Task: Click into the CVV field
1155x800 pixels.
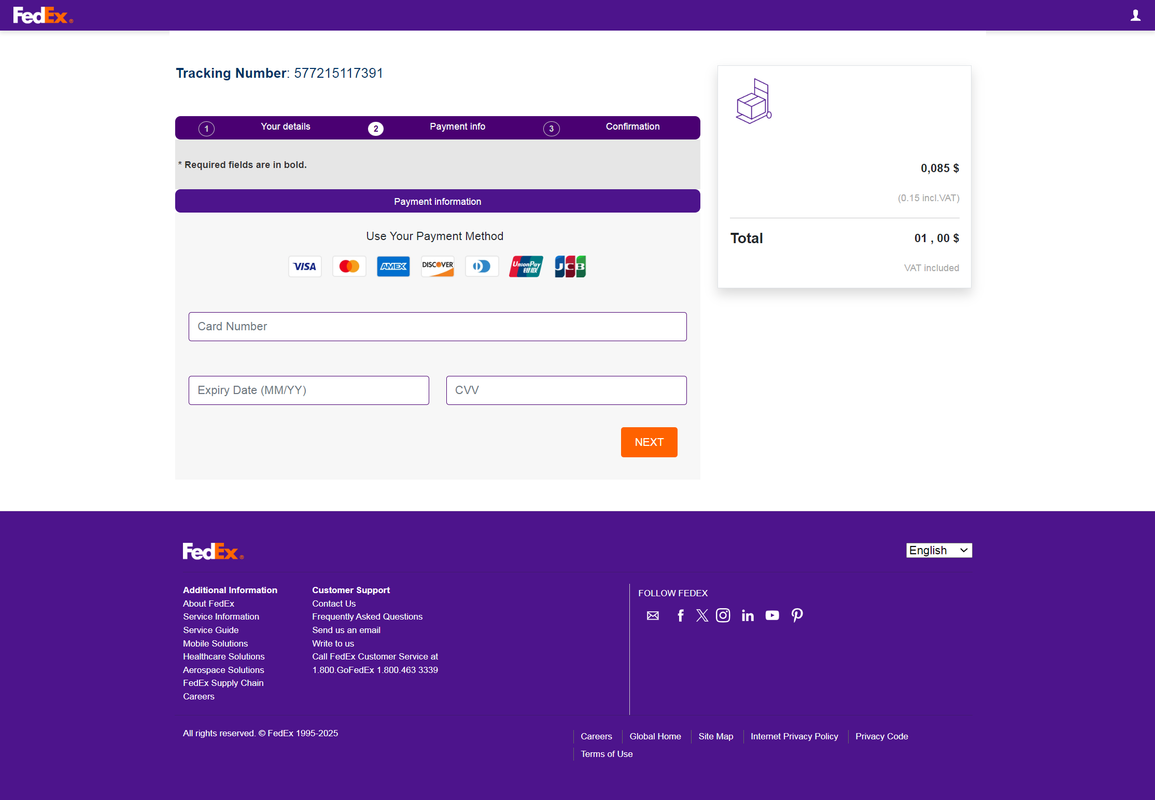Action: click(x=566, y=390)
